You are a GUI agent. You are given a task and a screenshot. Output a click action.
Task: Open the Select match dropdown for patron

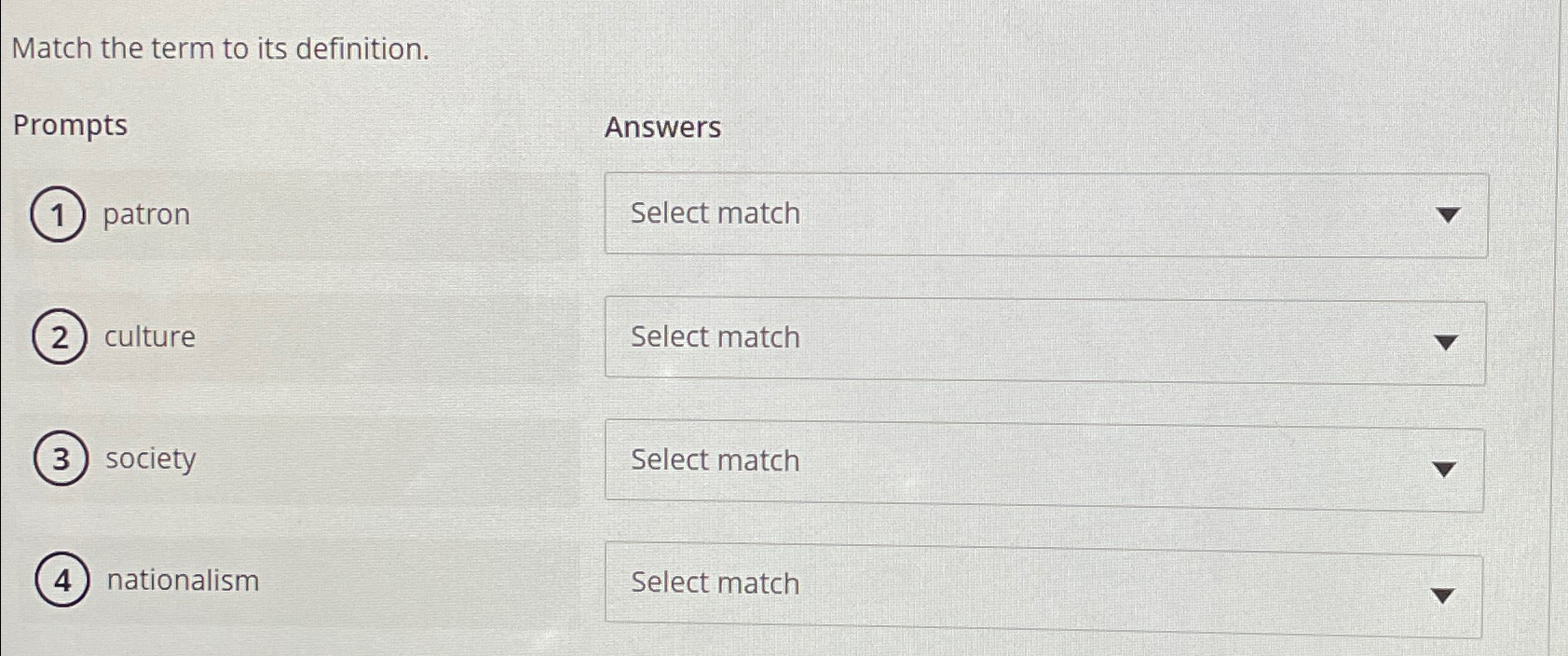(1043, 215)
